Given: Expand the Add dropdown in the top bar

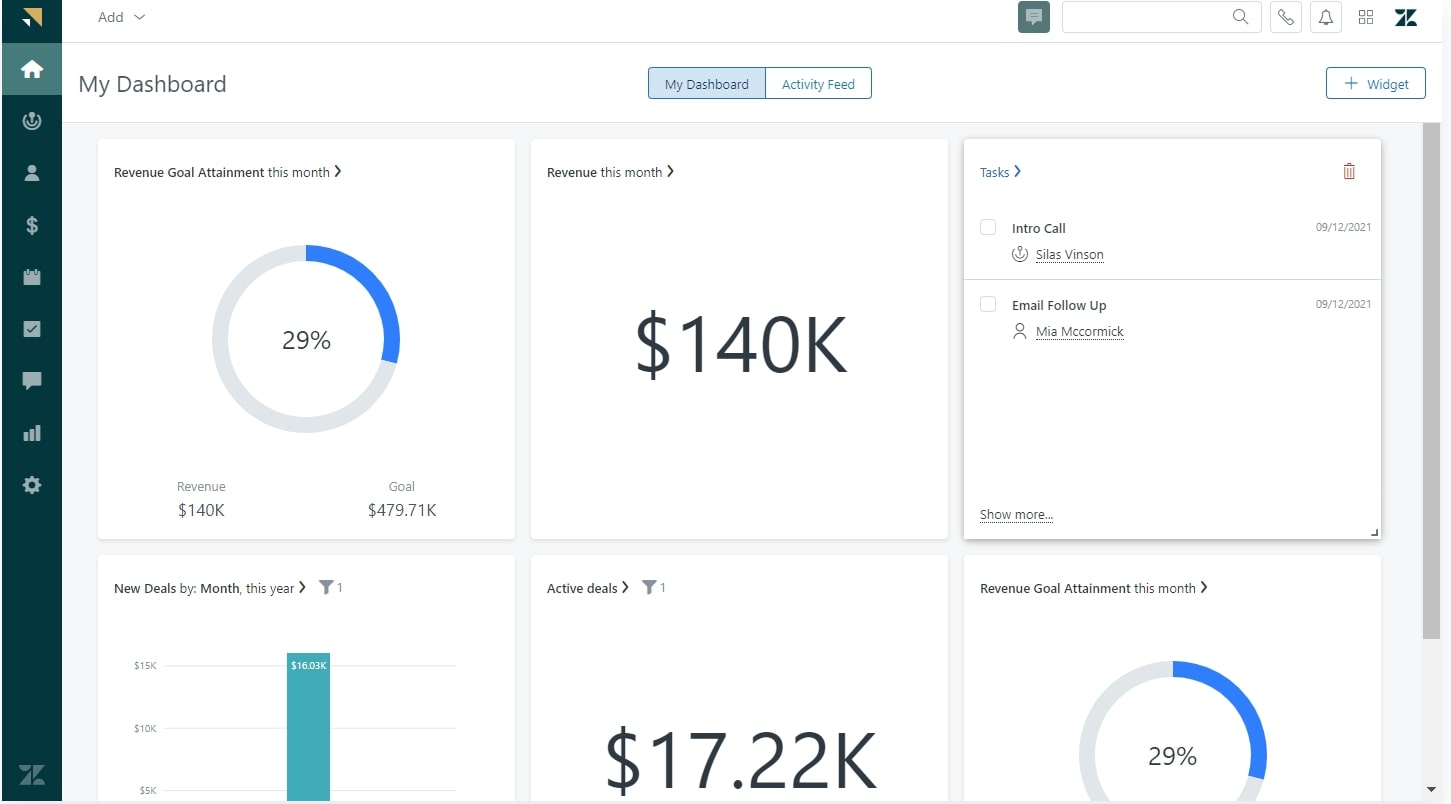Looking at the screenshot, I should [x=120, y=17].
